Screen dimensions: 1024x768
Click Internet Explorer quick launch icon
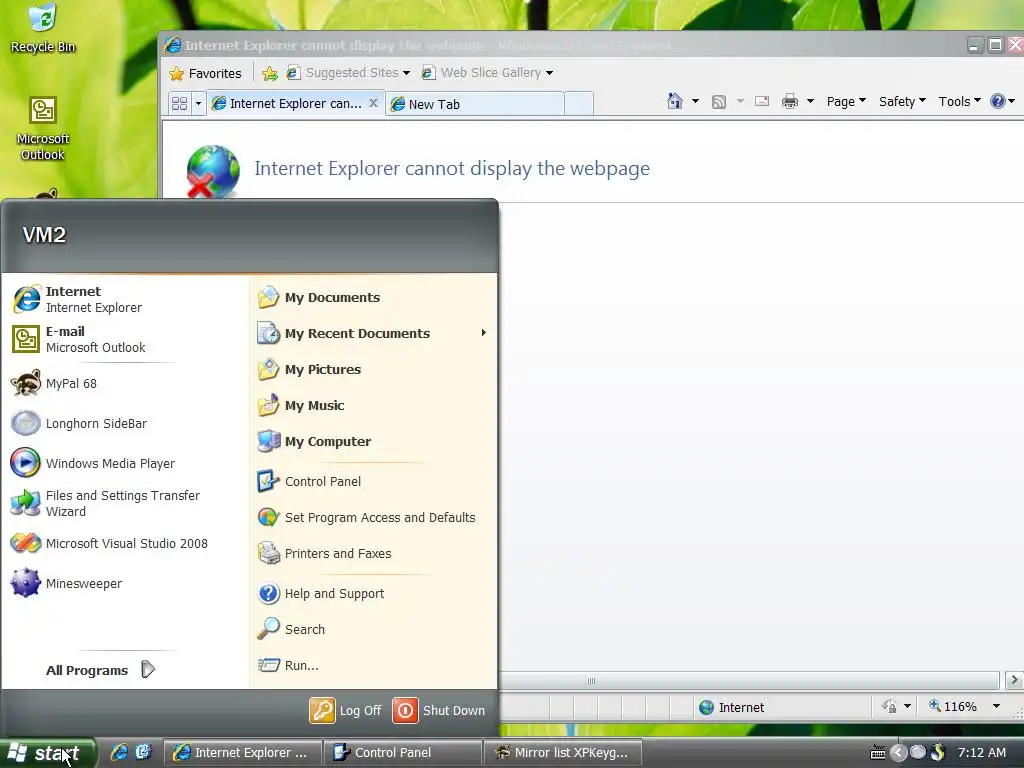click(x=119, y=752)
